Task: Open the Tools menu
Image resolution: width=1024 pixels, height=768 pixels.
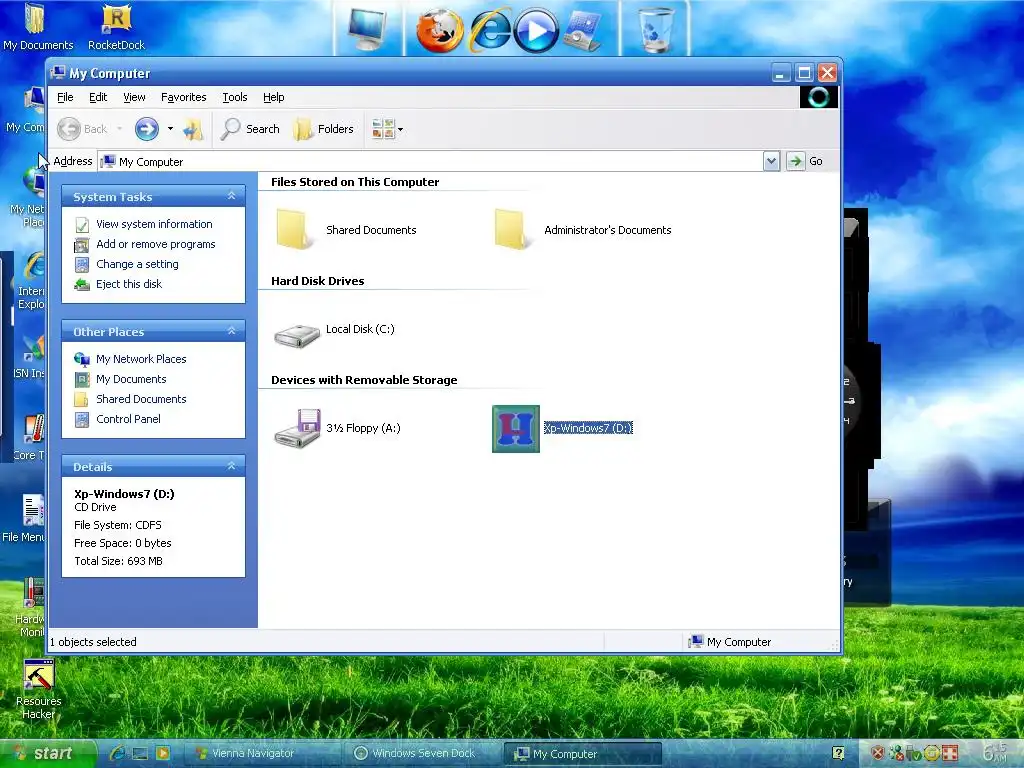Action: [234, 97]
